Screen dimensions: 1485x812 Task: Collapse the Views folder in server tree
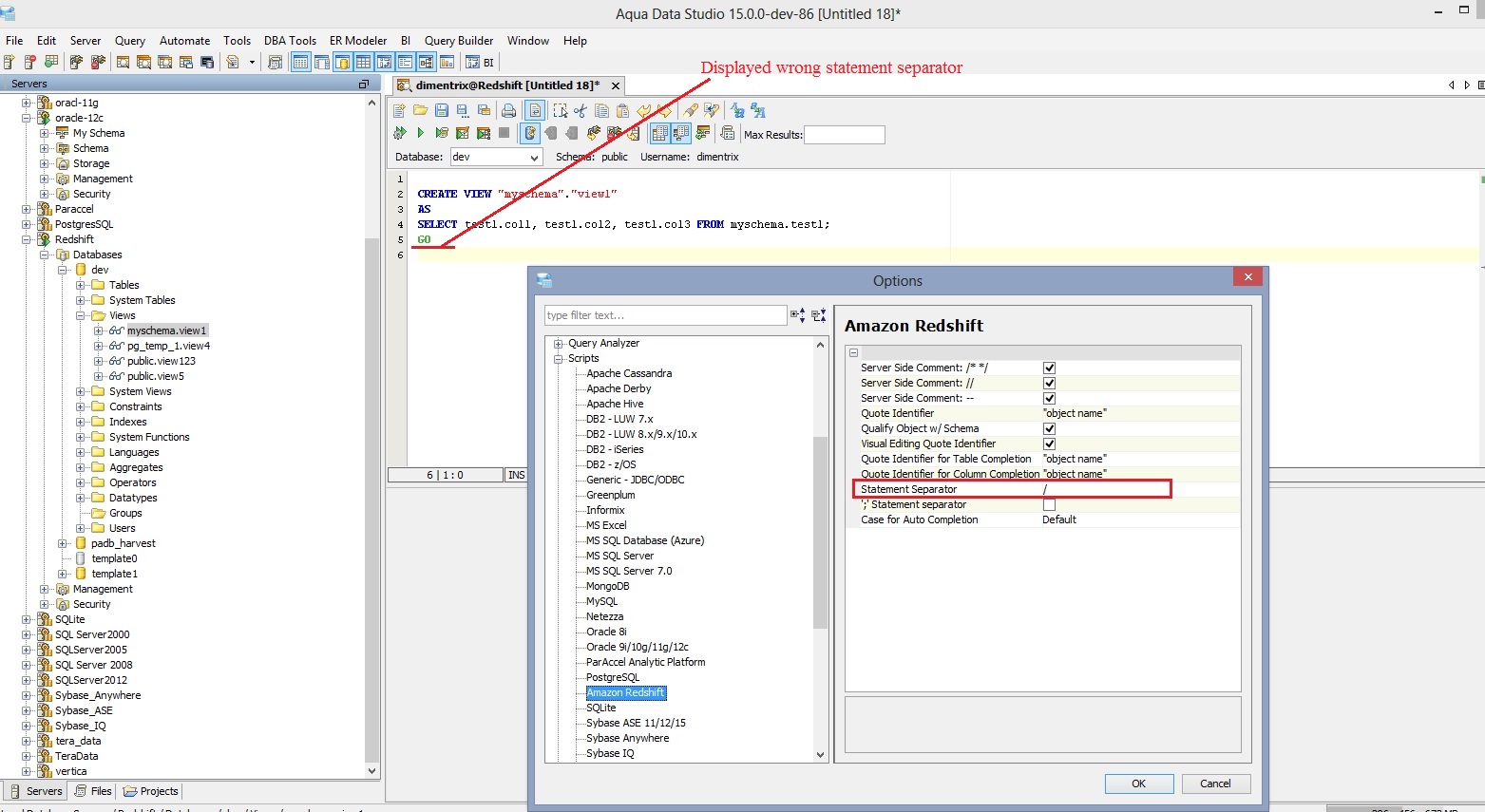pos(81,315)
